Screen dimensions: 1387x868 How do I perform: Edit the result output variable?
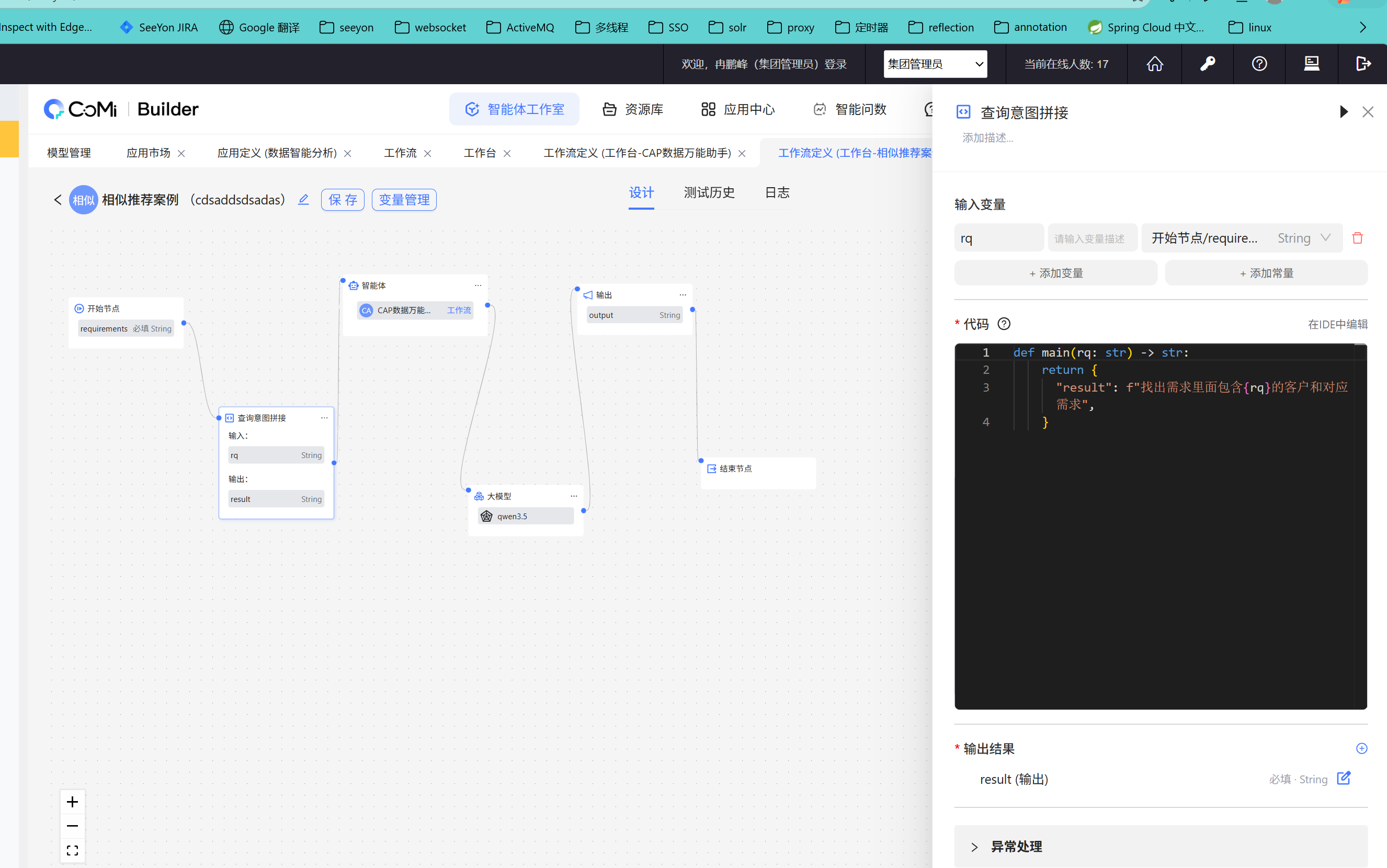click(x=1344, y=778)
